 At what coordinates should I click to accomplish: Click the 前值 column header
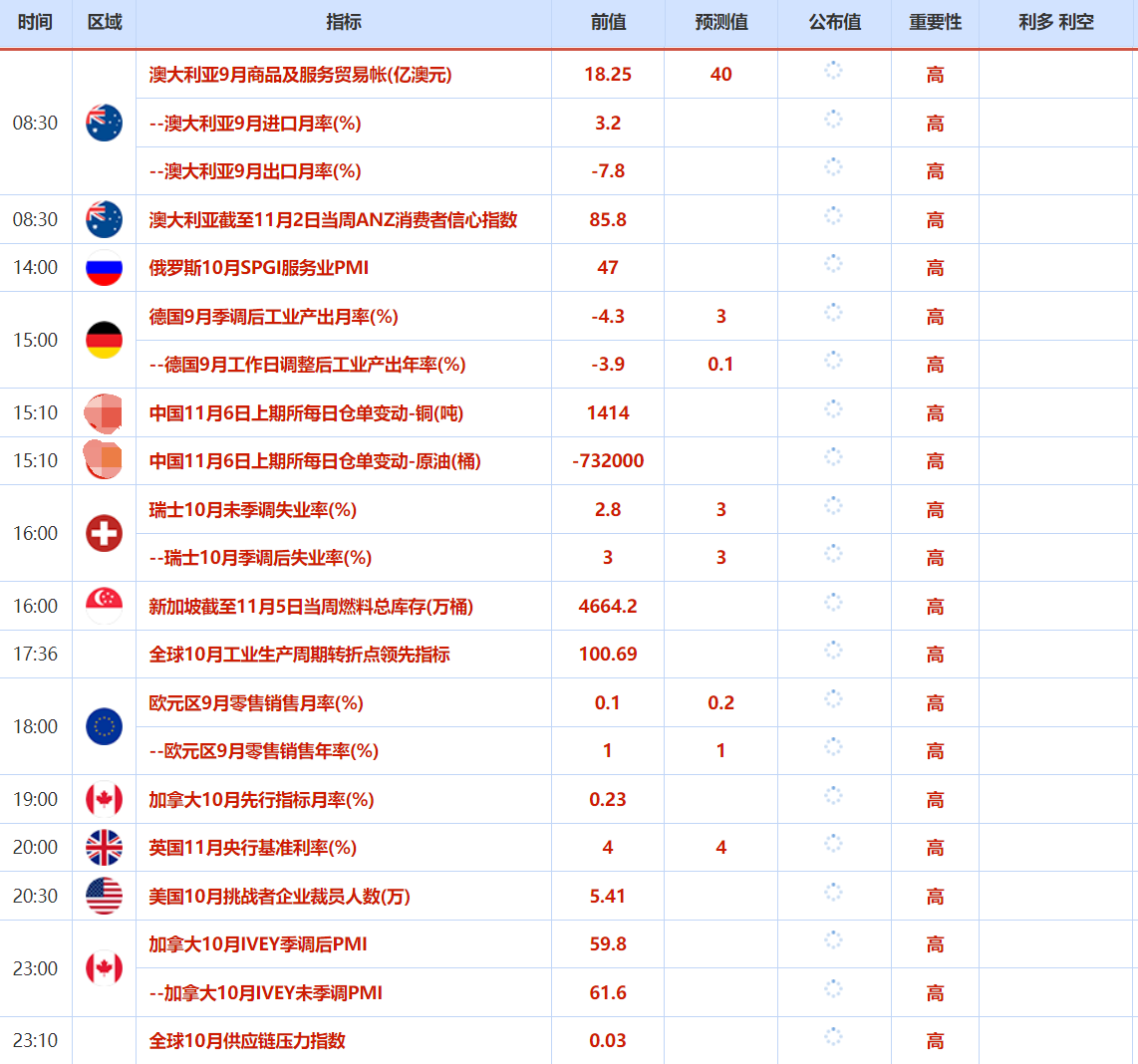pyautogui.click(x=608, y=23)
